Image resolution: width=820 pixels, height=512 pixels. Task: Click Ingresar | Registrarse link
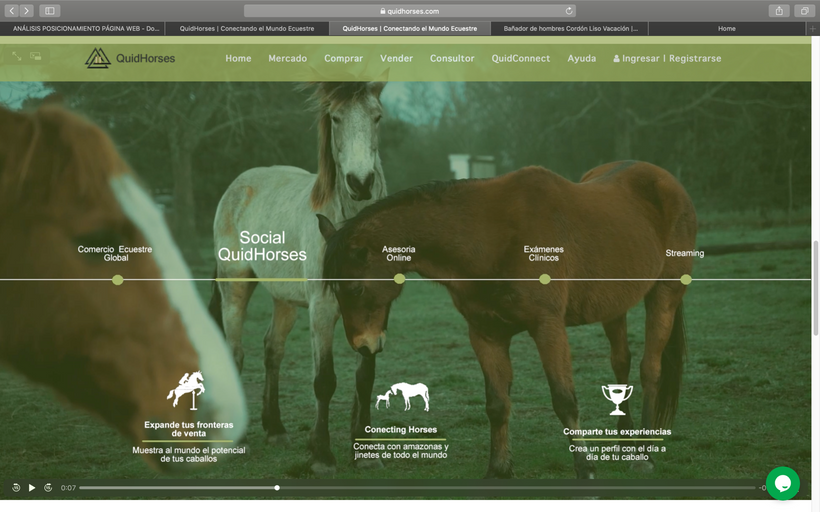tap(667, 59)
